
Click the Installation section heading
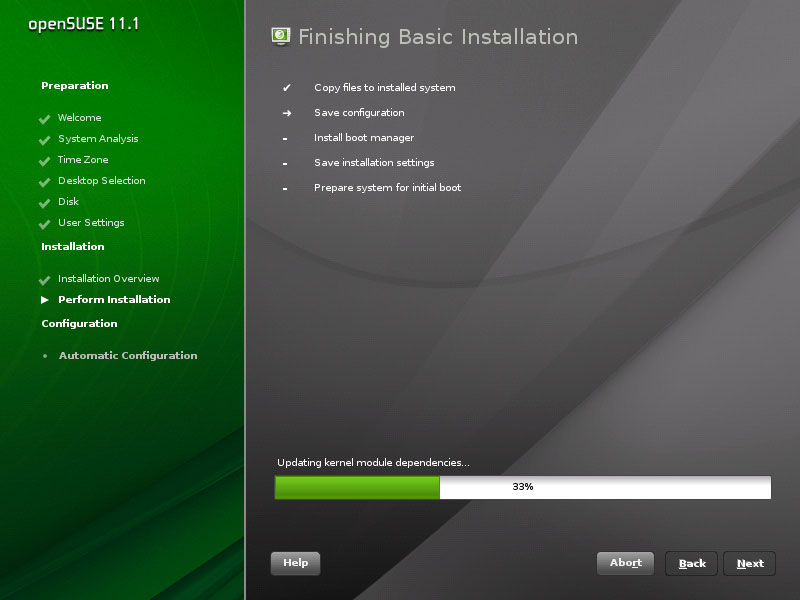(72, 246)
